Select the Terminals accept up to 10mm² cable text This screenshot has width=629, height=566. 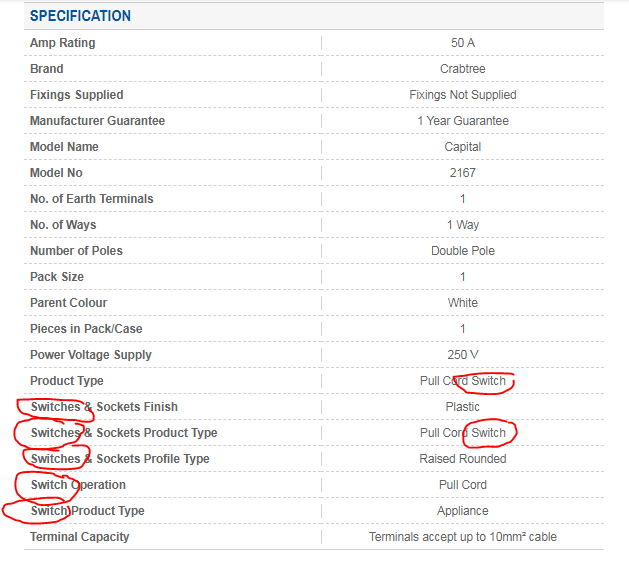pos(463,537)
